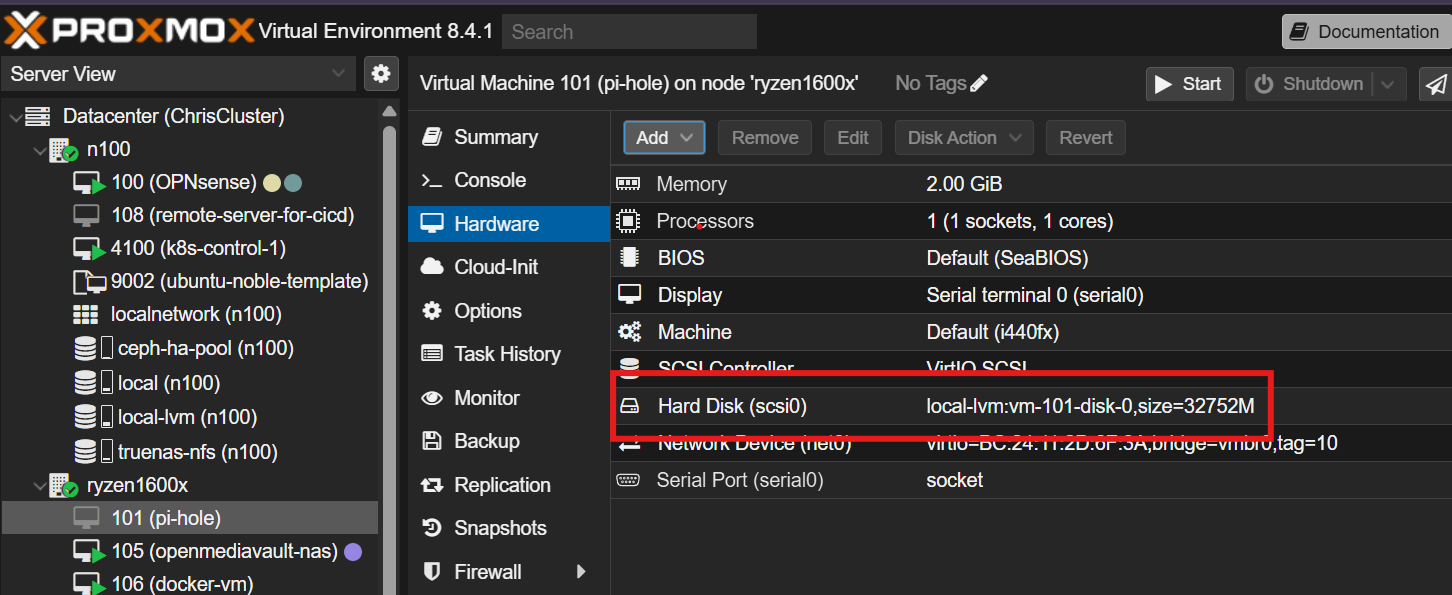Click the Hard Disk (scsi0) drive icon
This screenshot has width=1452, height=595.
(x=629, y=406)
